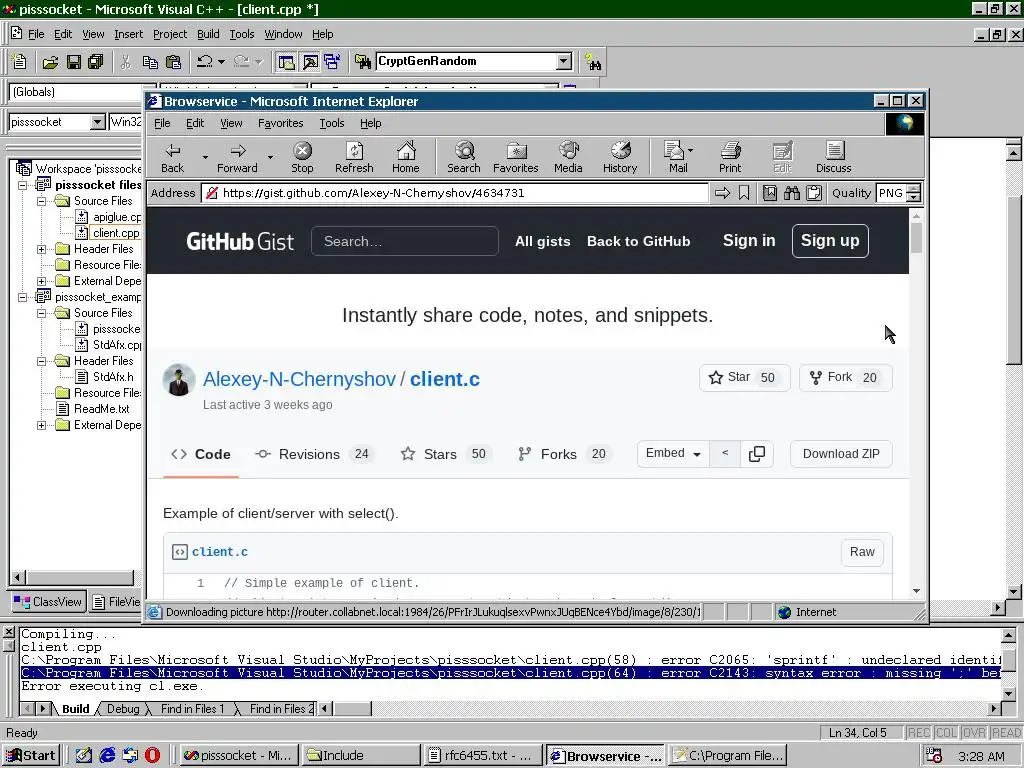Click the Cut scissors icon
Image resolution: width=1024 pixels, height=768 pixels.
pyautogui.click(x=126, y=62)
